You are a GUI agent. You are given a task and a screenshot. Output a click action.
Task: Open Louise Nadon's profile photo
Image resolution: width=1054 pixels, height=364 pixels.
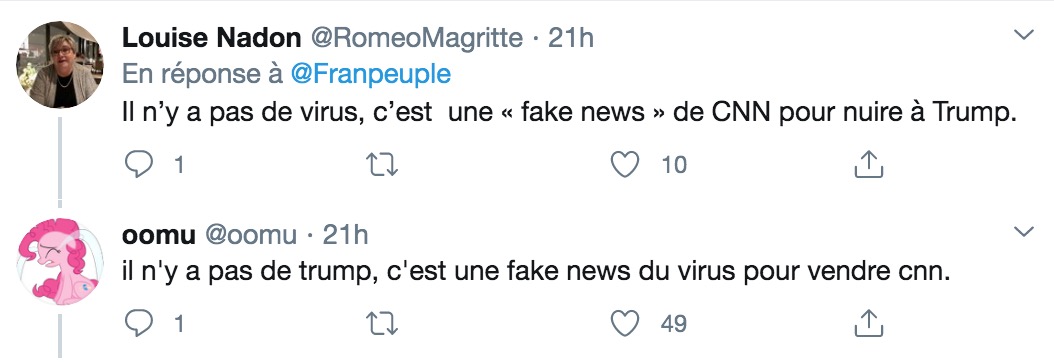(60, 64)
